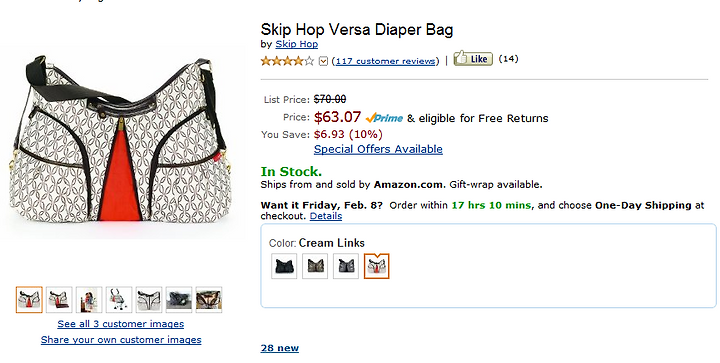
Task: Open the Skip Hop brand link
Action: click(x=297, y=44)
